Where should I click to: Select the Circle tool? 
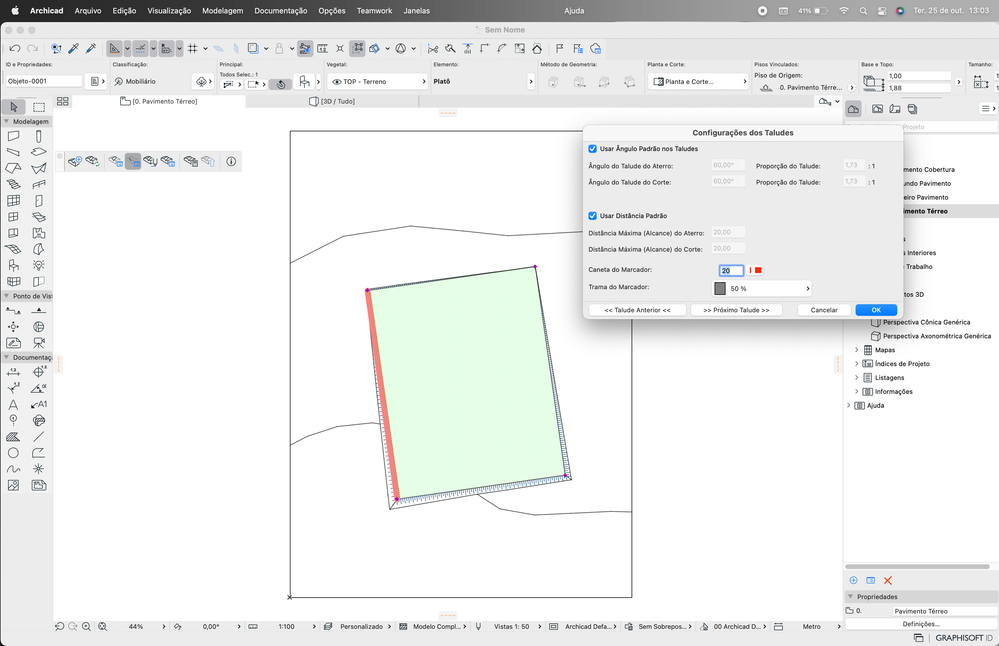click(x=13, y=453)
